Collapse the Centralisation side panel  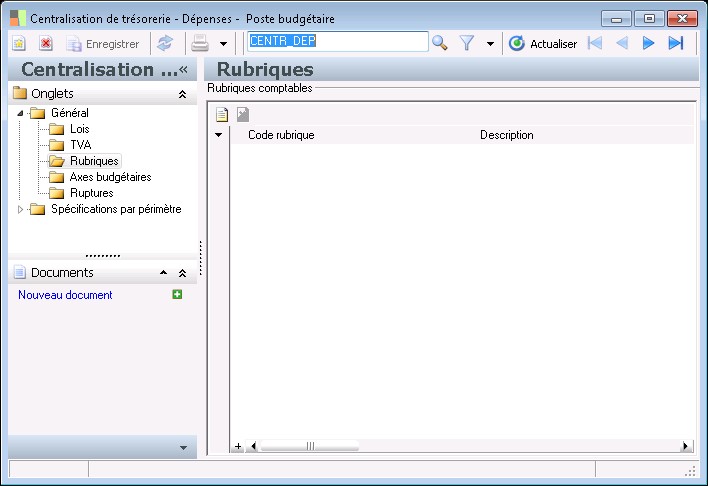(183, 69)
